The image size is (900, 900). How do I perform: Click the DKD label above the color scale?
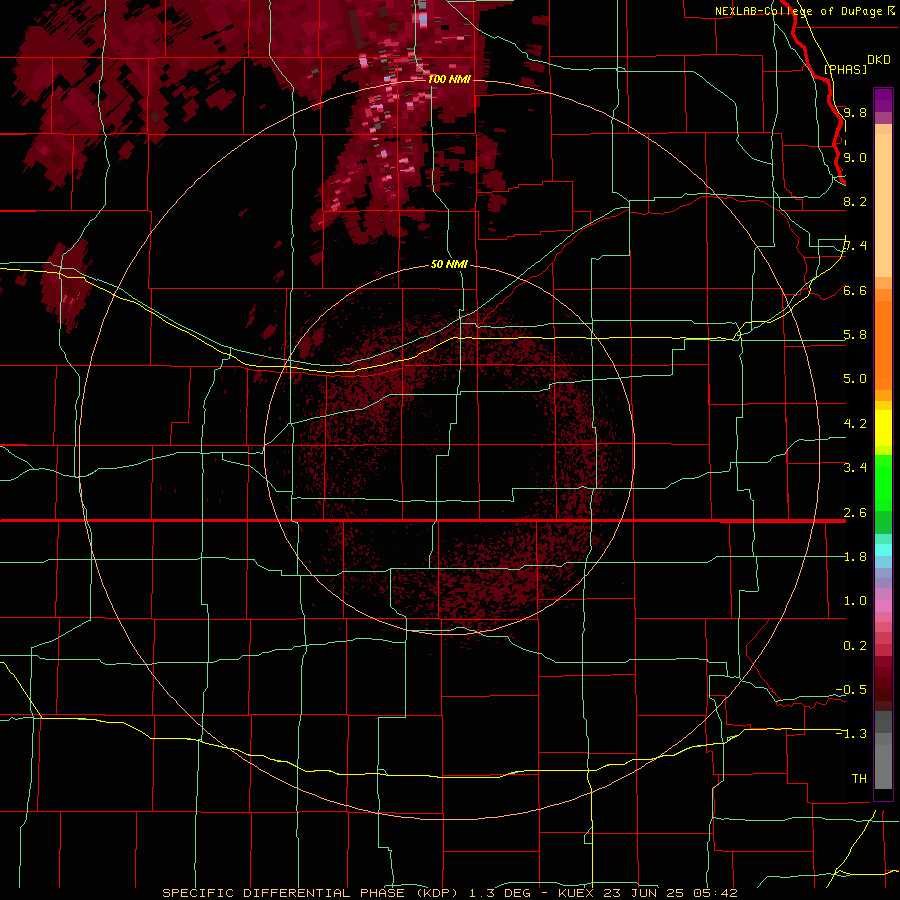point(878,60)
